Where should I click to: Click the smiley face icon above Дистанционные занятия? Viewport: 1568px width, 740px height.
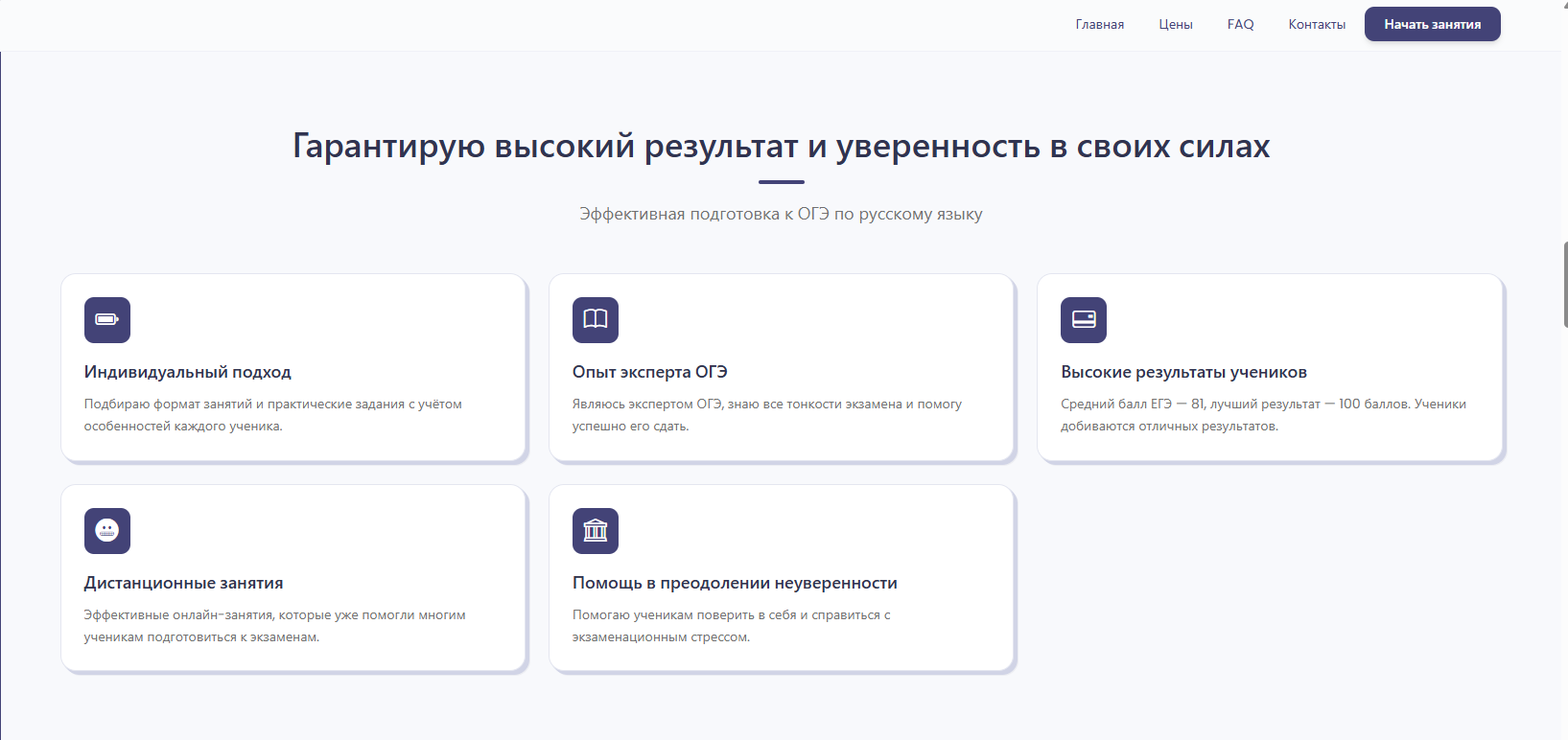[107, 531]
